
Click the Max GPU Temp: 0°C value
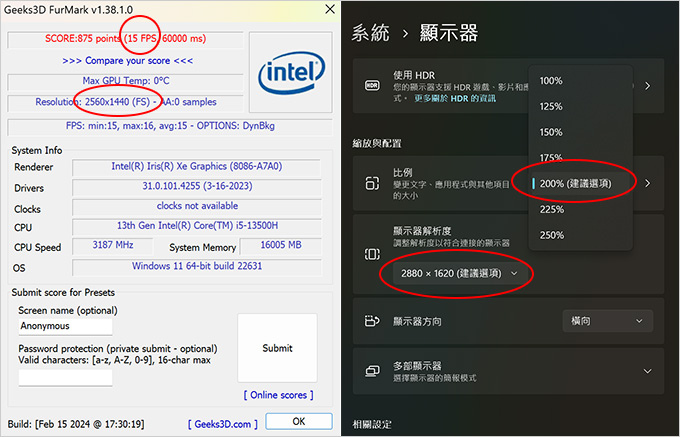126,81
